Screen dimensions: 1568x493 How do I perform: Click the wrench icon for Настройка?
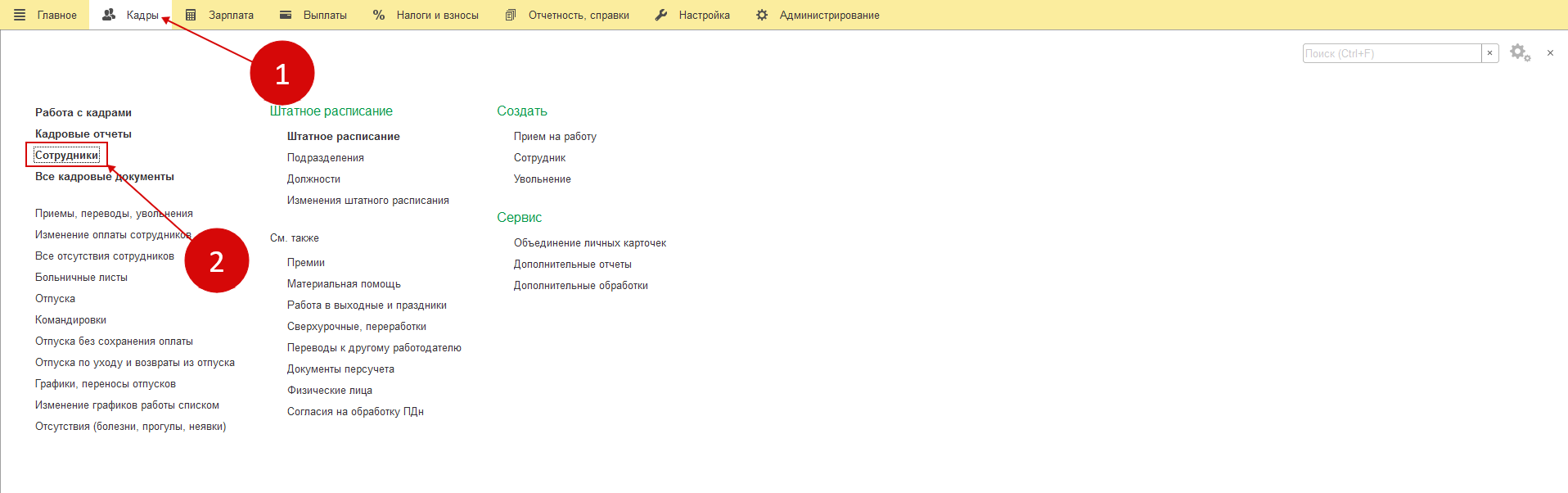click(x=661, y=15)
